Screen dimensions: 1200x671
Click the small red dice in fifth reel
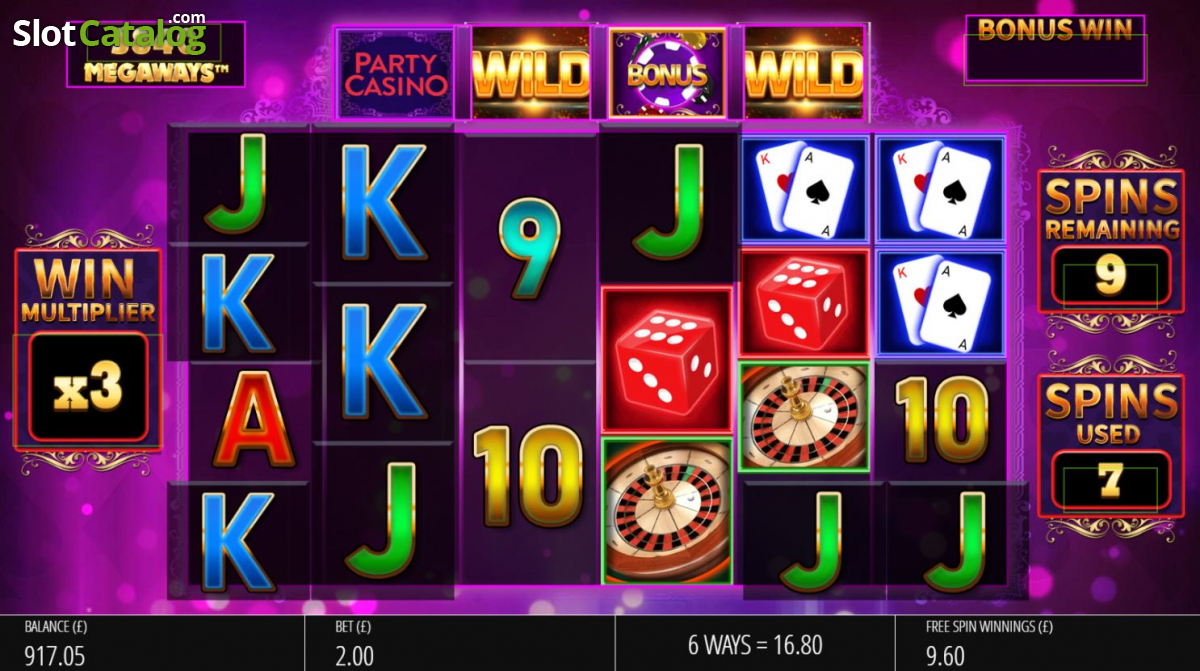(x=803, y=303)
